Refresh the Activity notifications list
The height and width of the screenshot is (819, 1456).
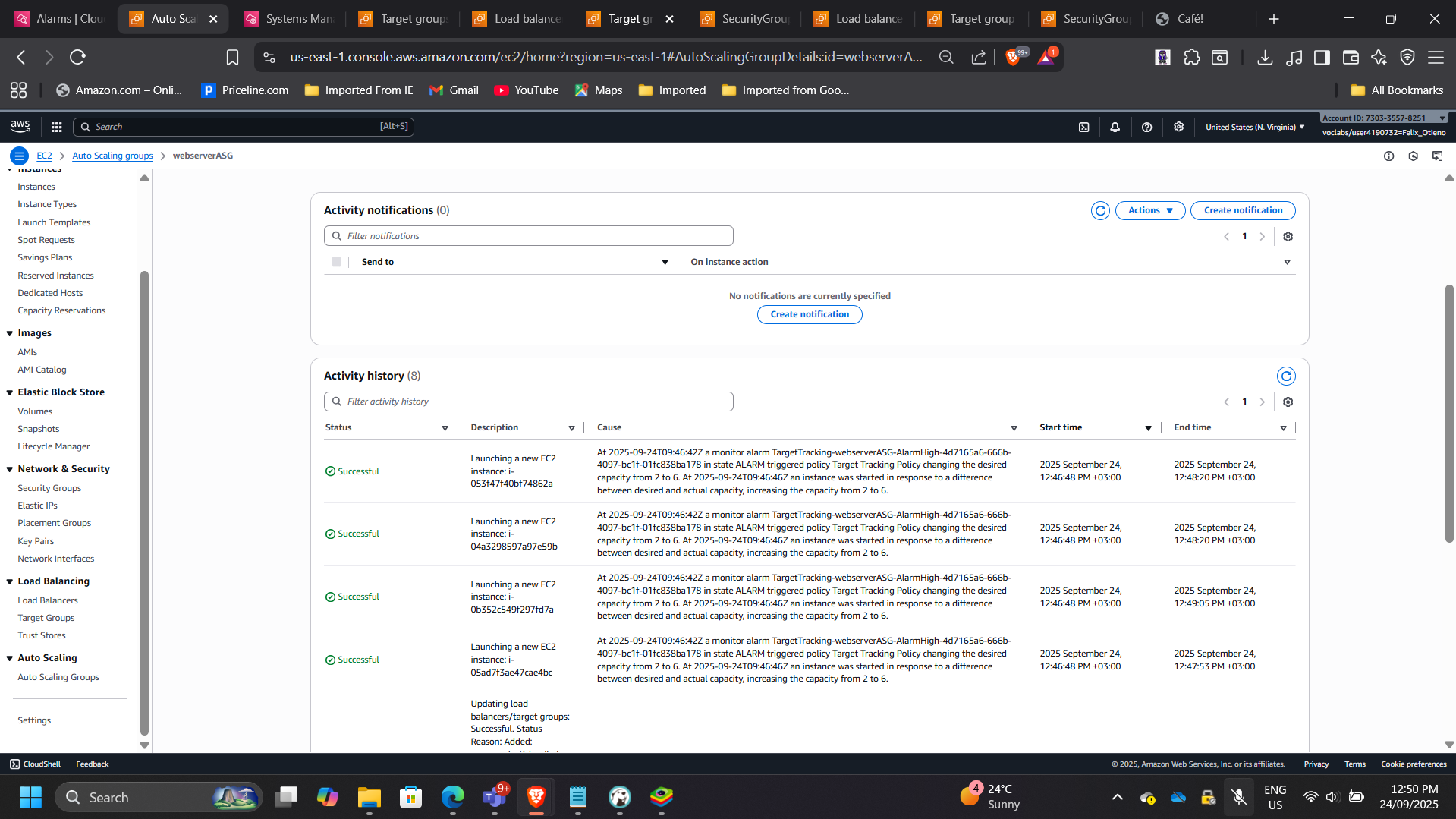1100,211
